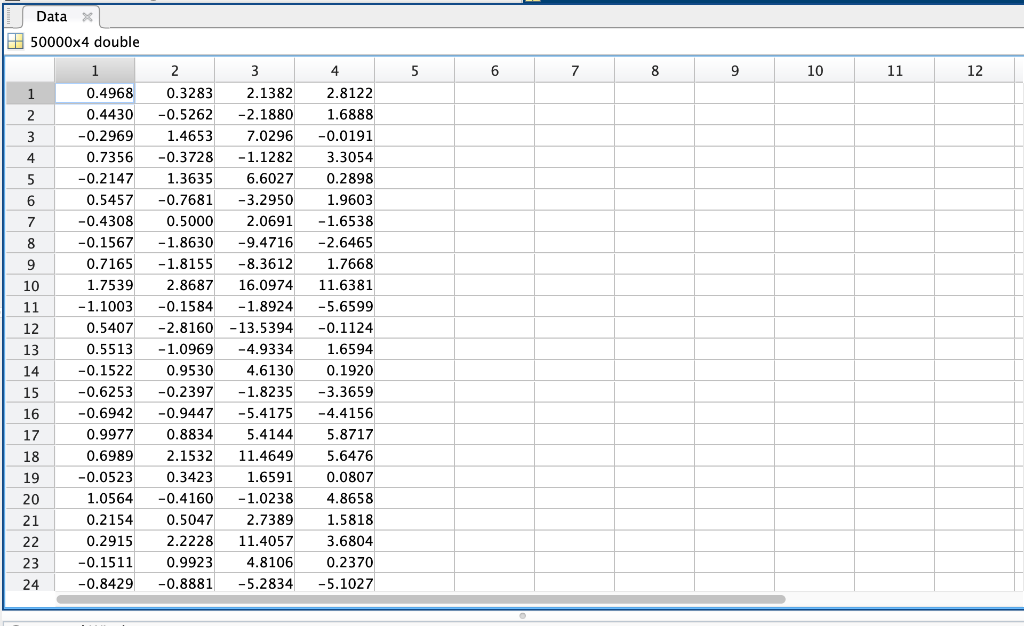1024x626 pixels.
Task: Click cell containing -0.0523
Action: 95,477
